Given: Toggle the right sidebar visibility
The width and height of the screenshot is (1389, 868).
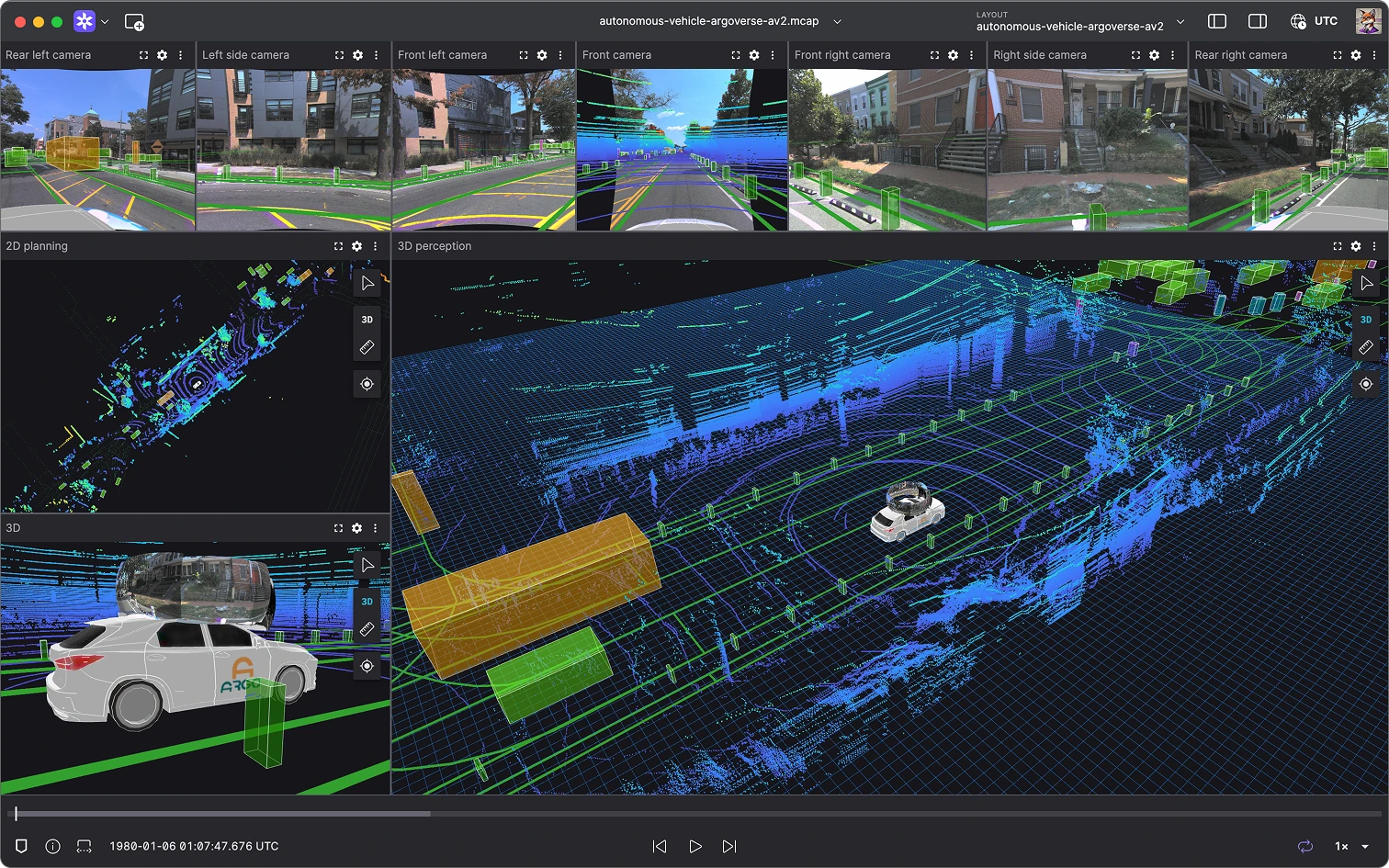Looking at the screenshot, I should (x=1258, y=21).
